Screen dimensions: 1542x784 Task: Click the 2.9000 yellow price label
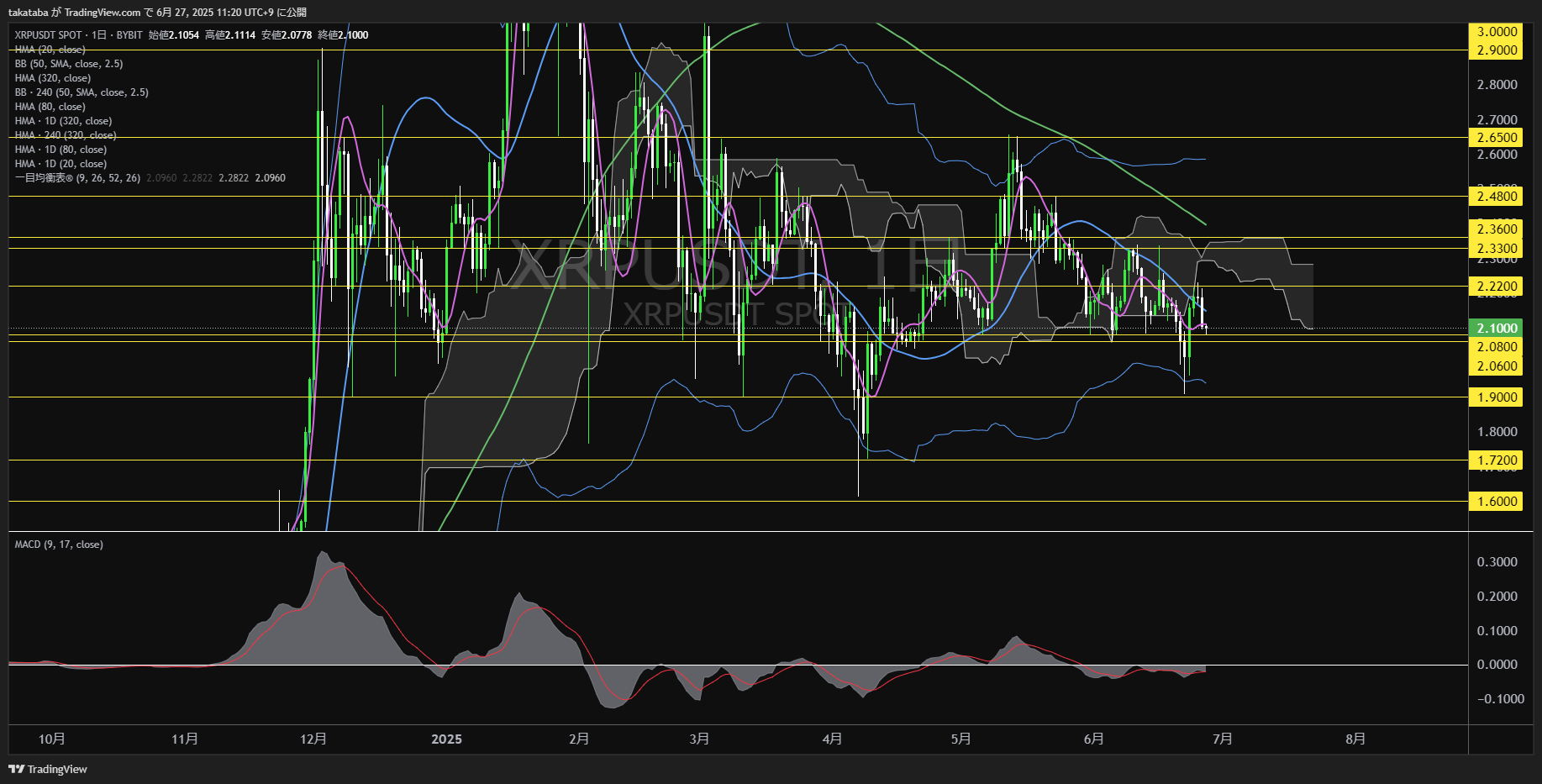(1496, 50)
